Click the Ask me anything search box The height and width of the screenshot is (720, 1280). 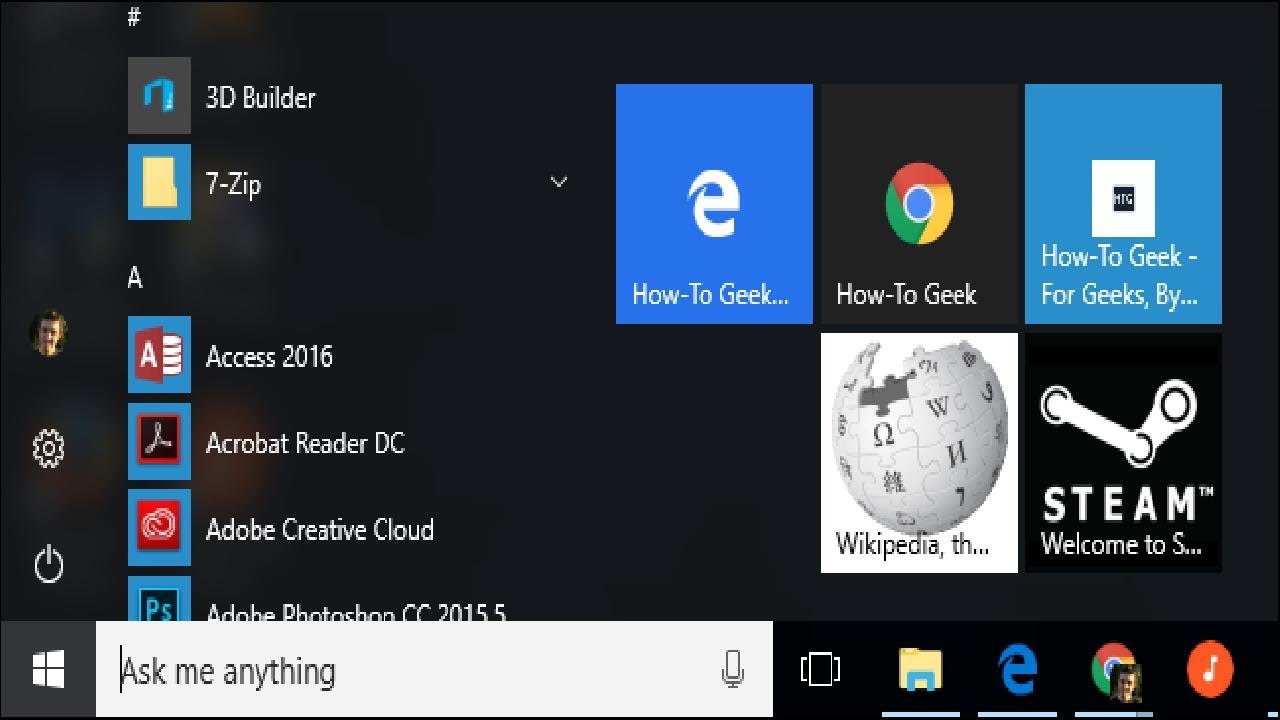[434, 669]
